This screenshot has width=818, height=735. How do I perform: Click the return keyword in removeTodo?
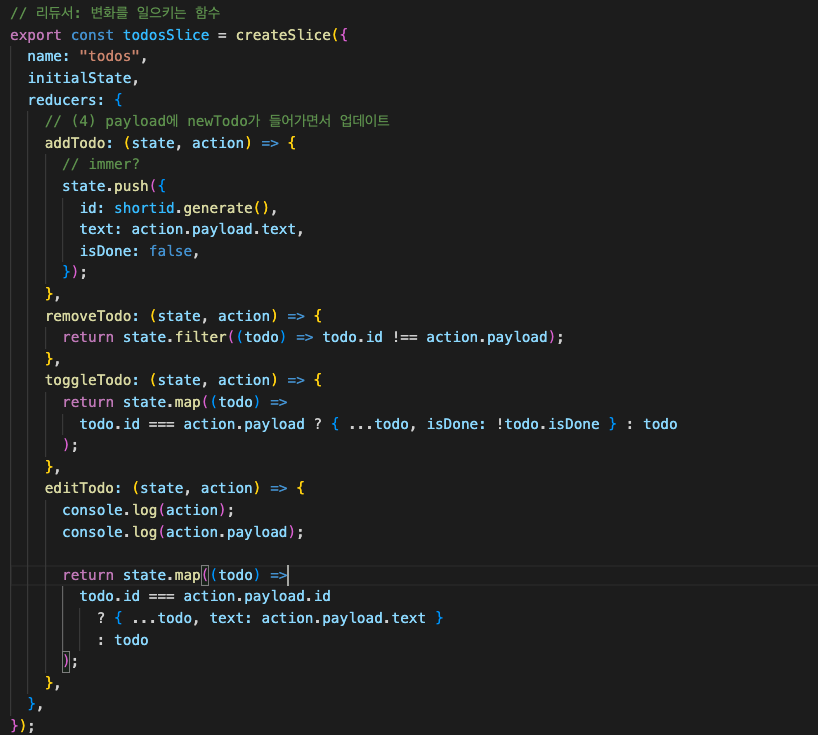(88, 338)
